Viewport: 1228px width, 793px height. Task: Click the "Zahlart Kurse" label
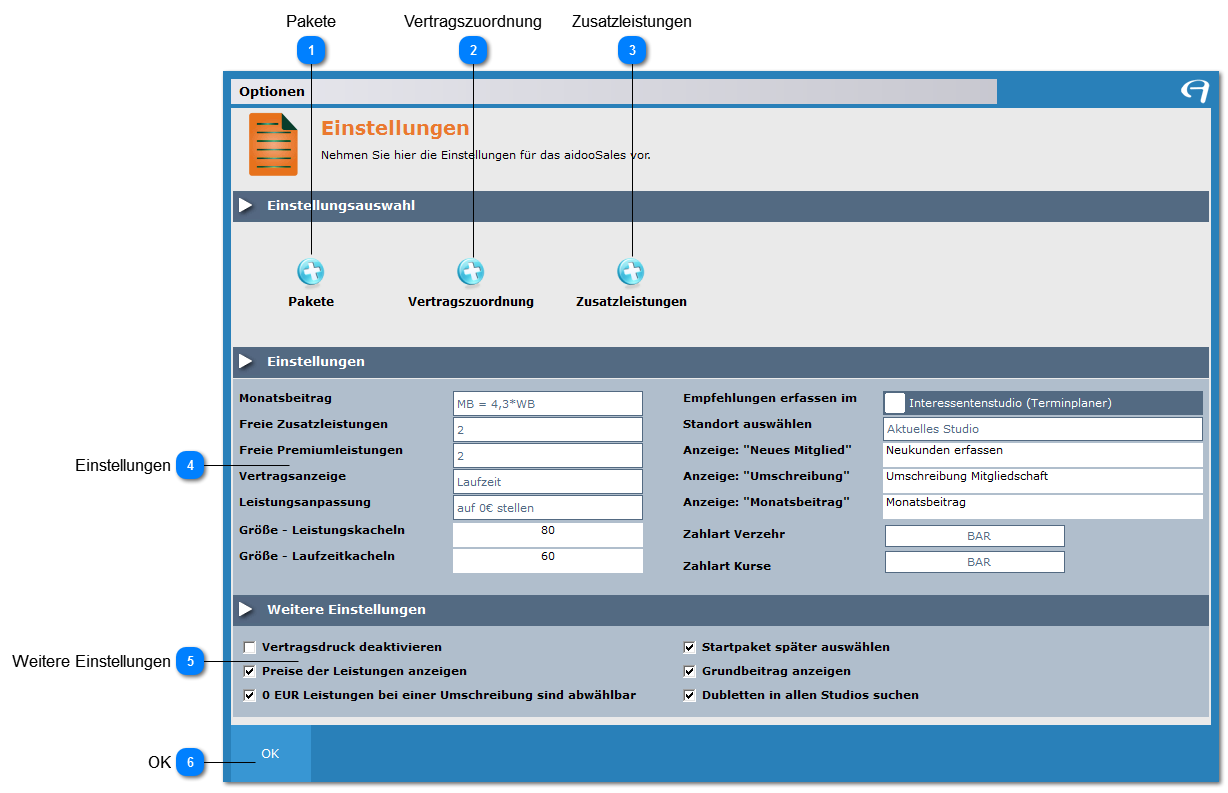point(727,566)
